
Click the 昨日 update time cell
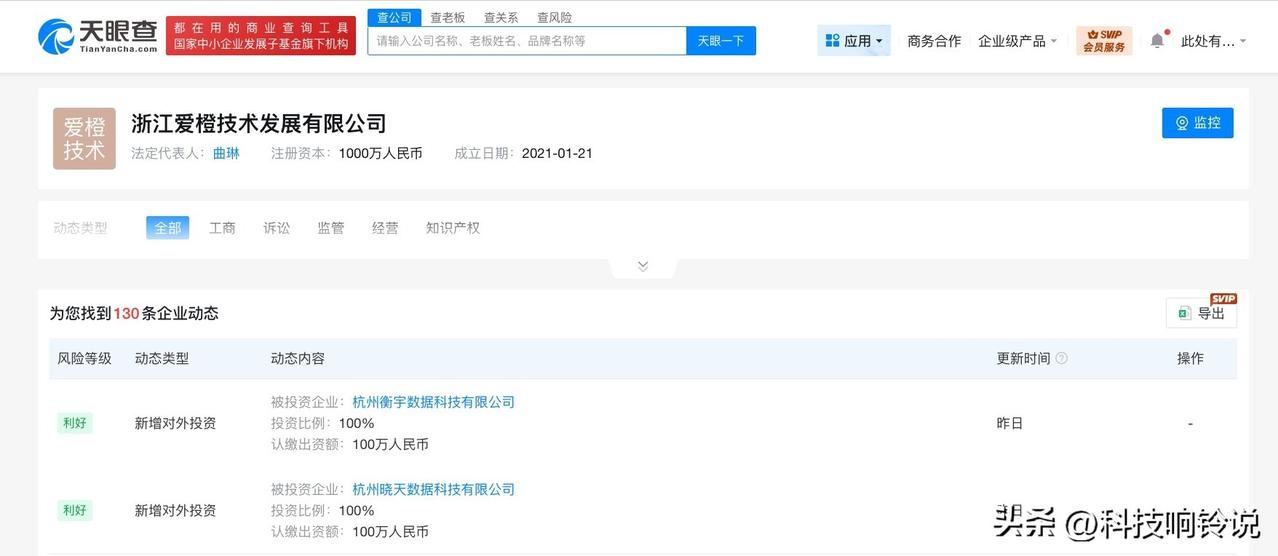coord(1010,423)
